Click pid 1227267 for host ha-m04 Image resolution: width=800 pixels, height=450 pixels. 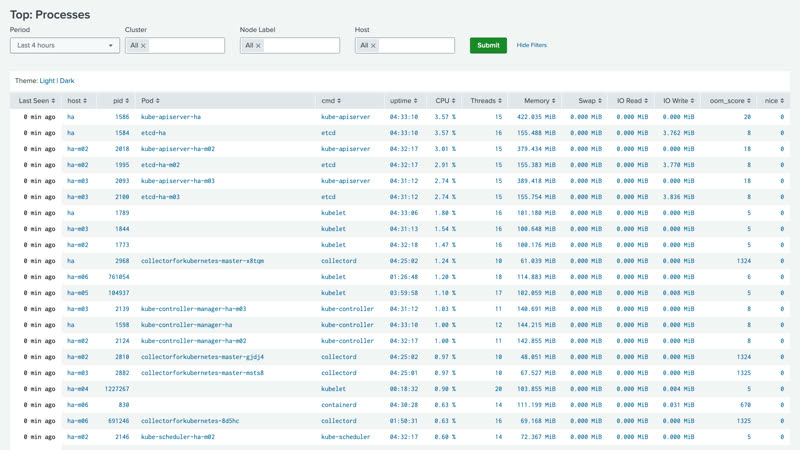117,389
